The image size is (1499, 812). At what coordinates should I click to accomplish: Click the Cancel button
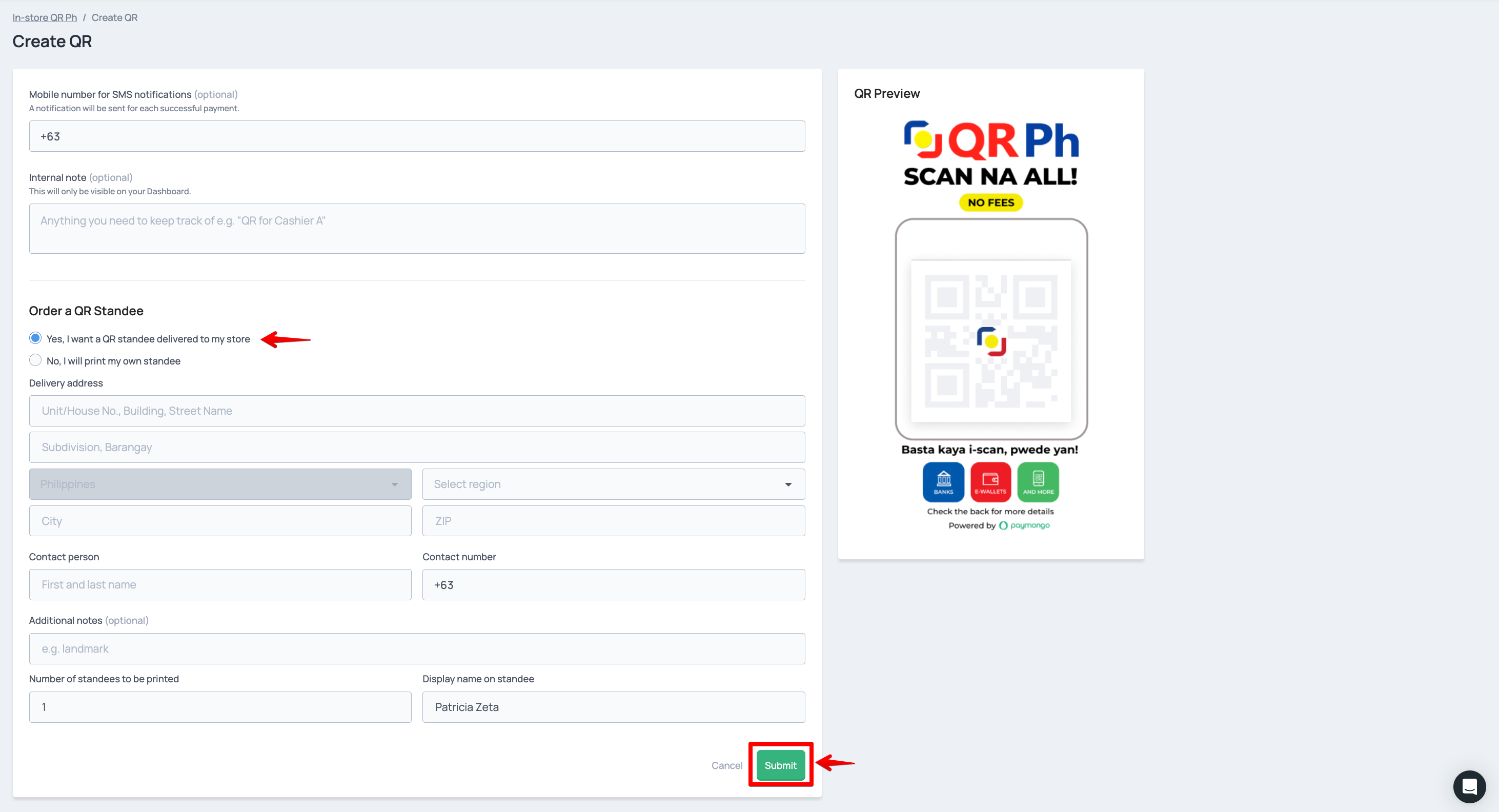(726, 765)
